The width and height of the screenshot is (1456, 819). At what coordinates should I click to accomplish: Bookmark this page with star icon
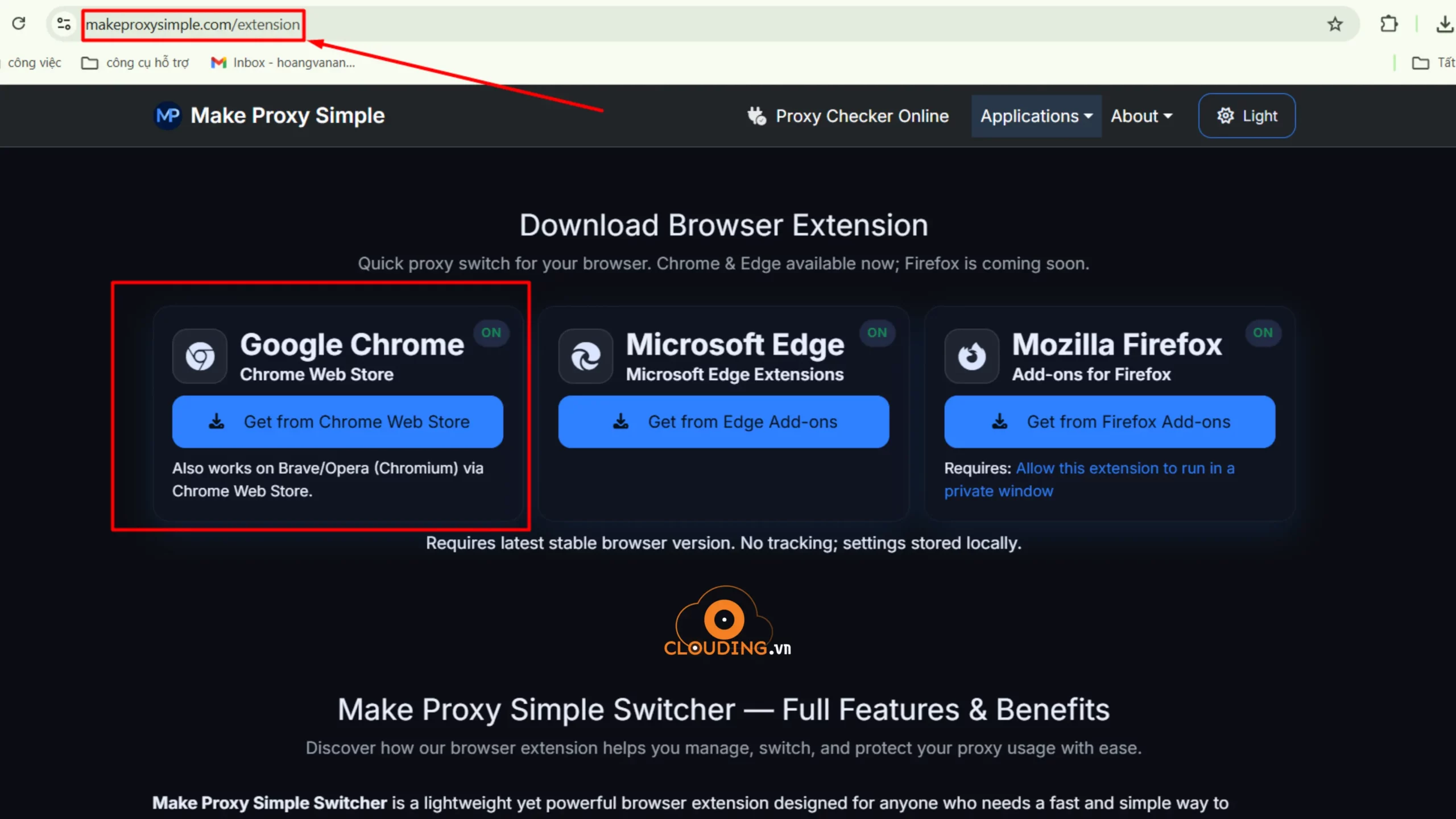tap(1335, 24)
